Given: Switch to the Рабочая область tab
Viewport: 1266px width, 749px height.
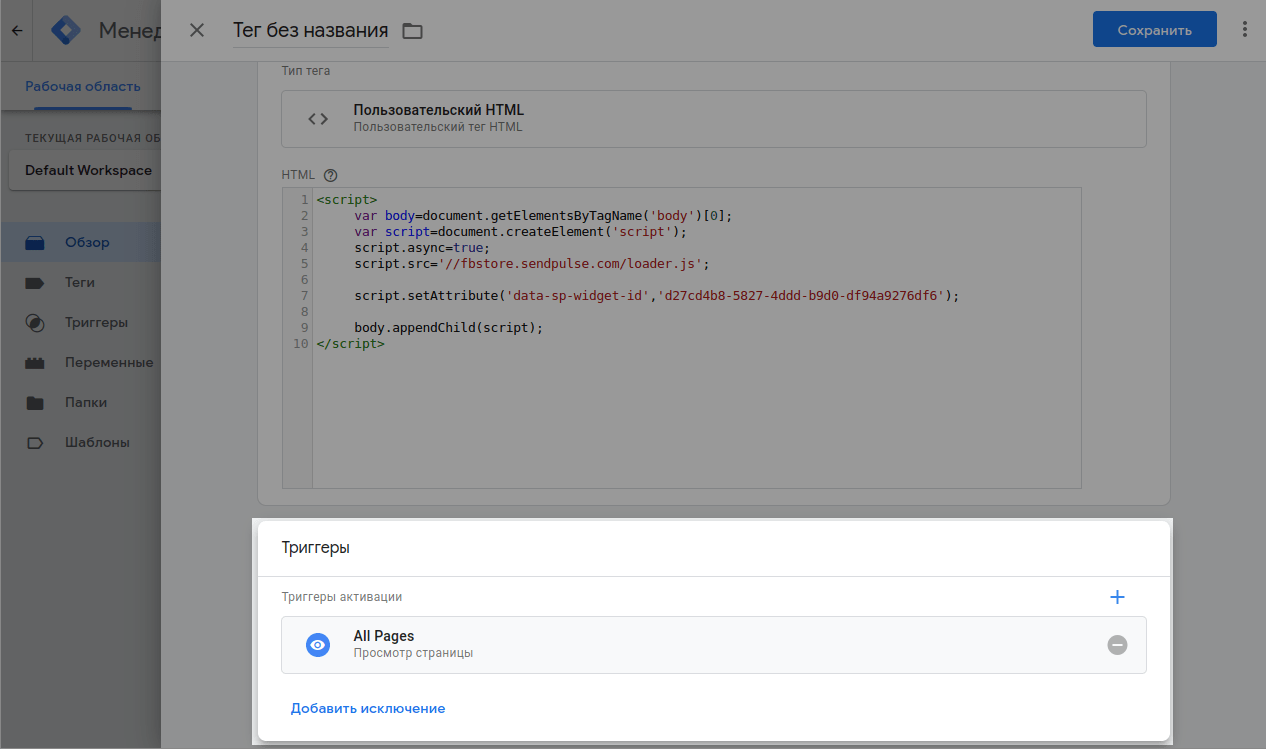Looking at the screenshot, I should [x=83, y=87].
